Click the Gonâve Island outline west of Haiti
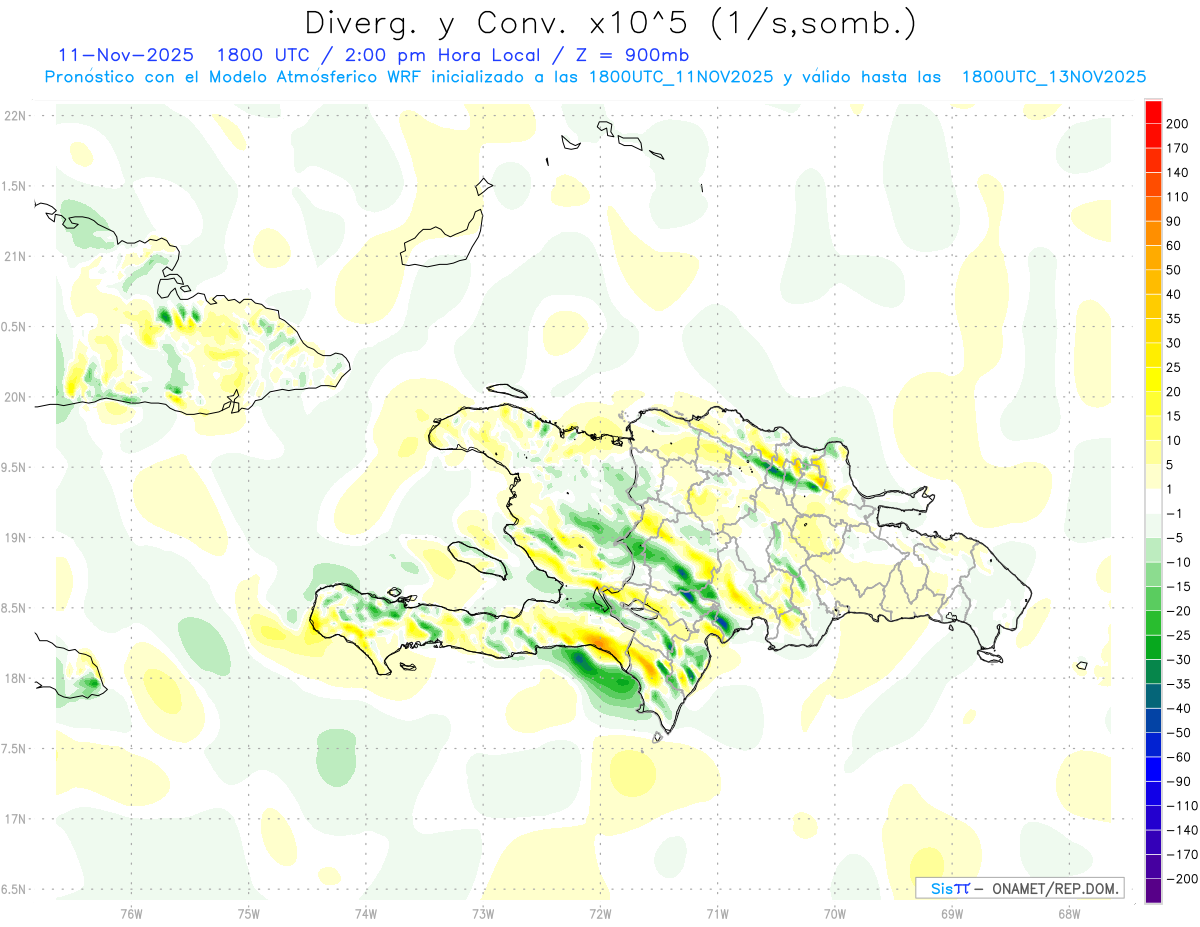This screenshot has height=927, width=1200. click(476, 560)
